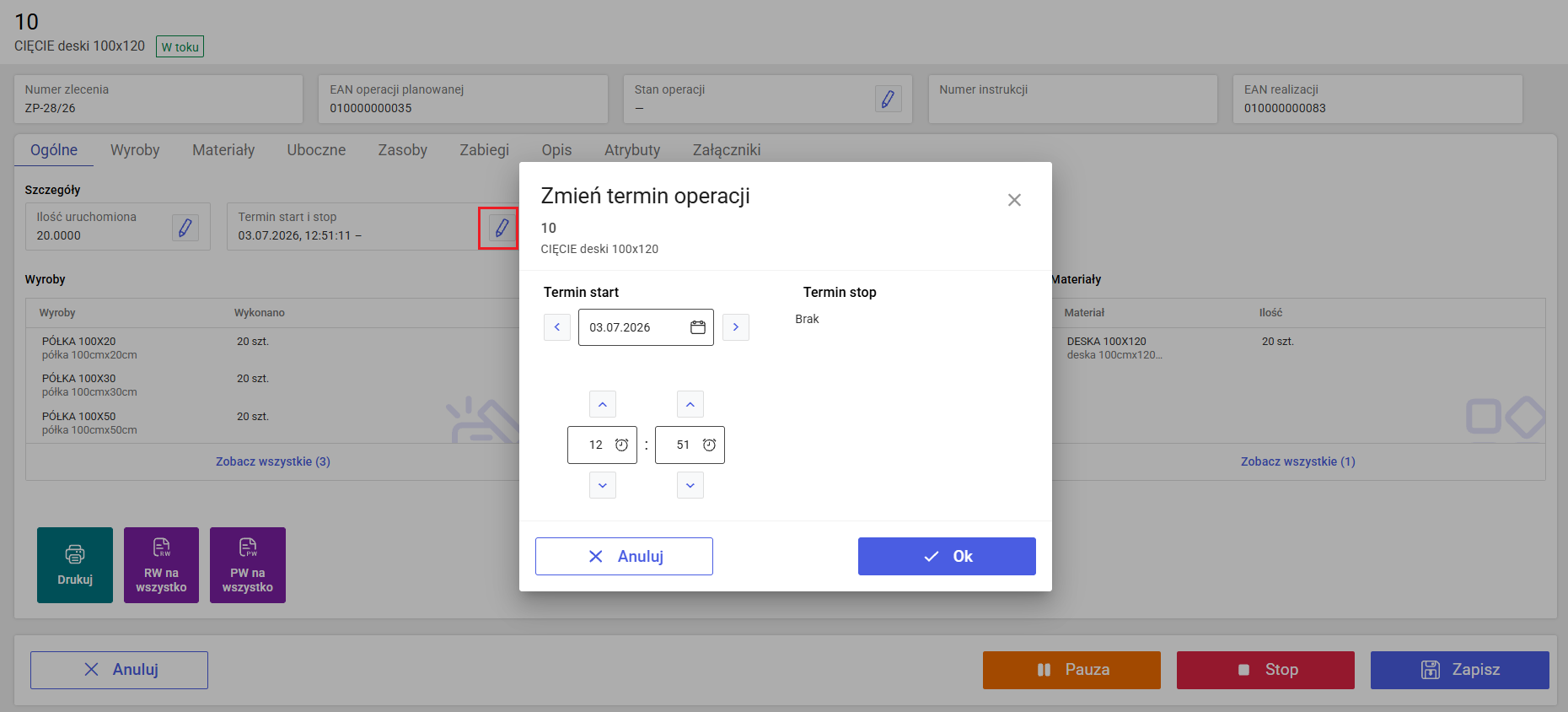1568x712 pixels.
Task: Open the Załączniki tab
Action: pyautogui.click(x=727, y=150)
